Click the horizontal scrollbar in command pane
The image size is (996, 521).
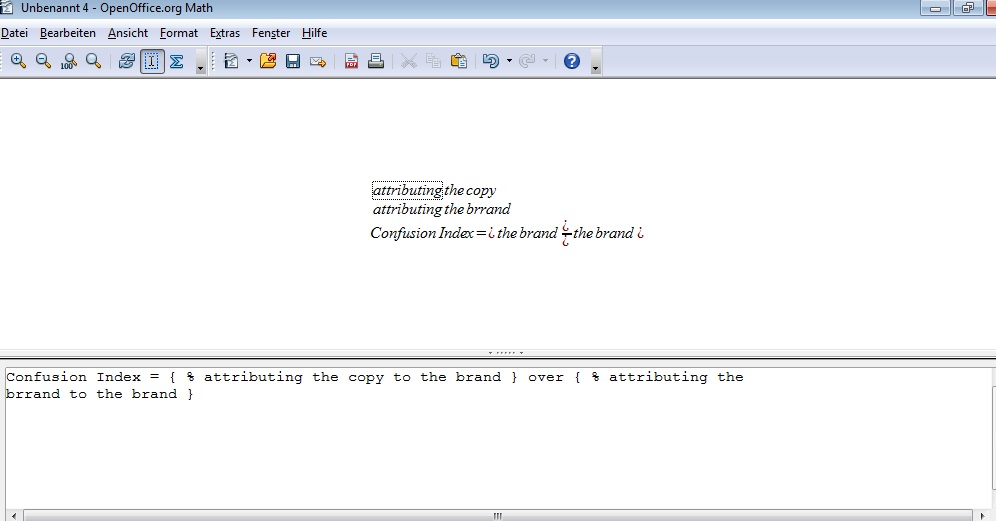click(x=497, y=515)
